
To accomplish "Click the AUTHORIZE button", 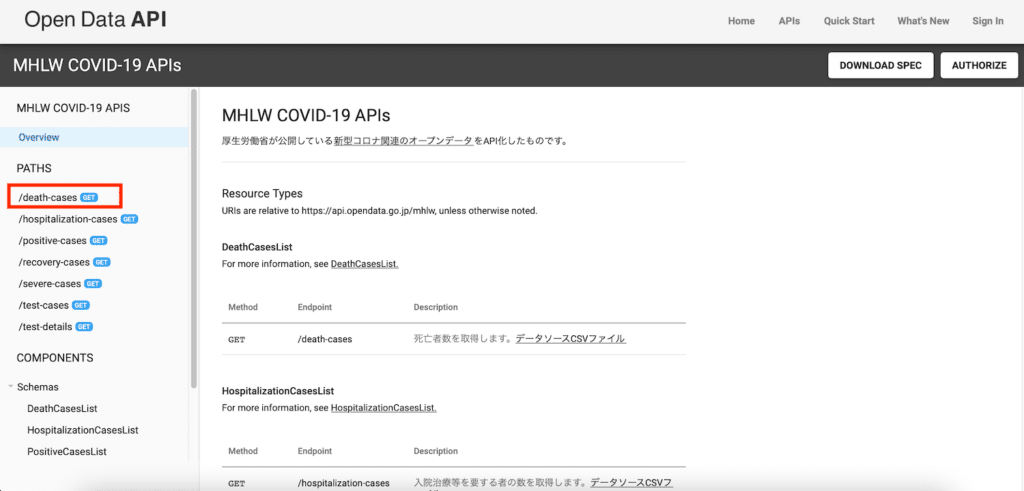I will [979, 65].
